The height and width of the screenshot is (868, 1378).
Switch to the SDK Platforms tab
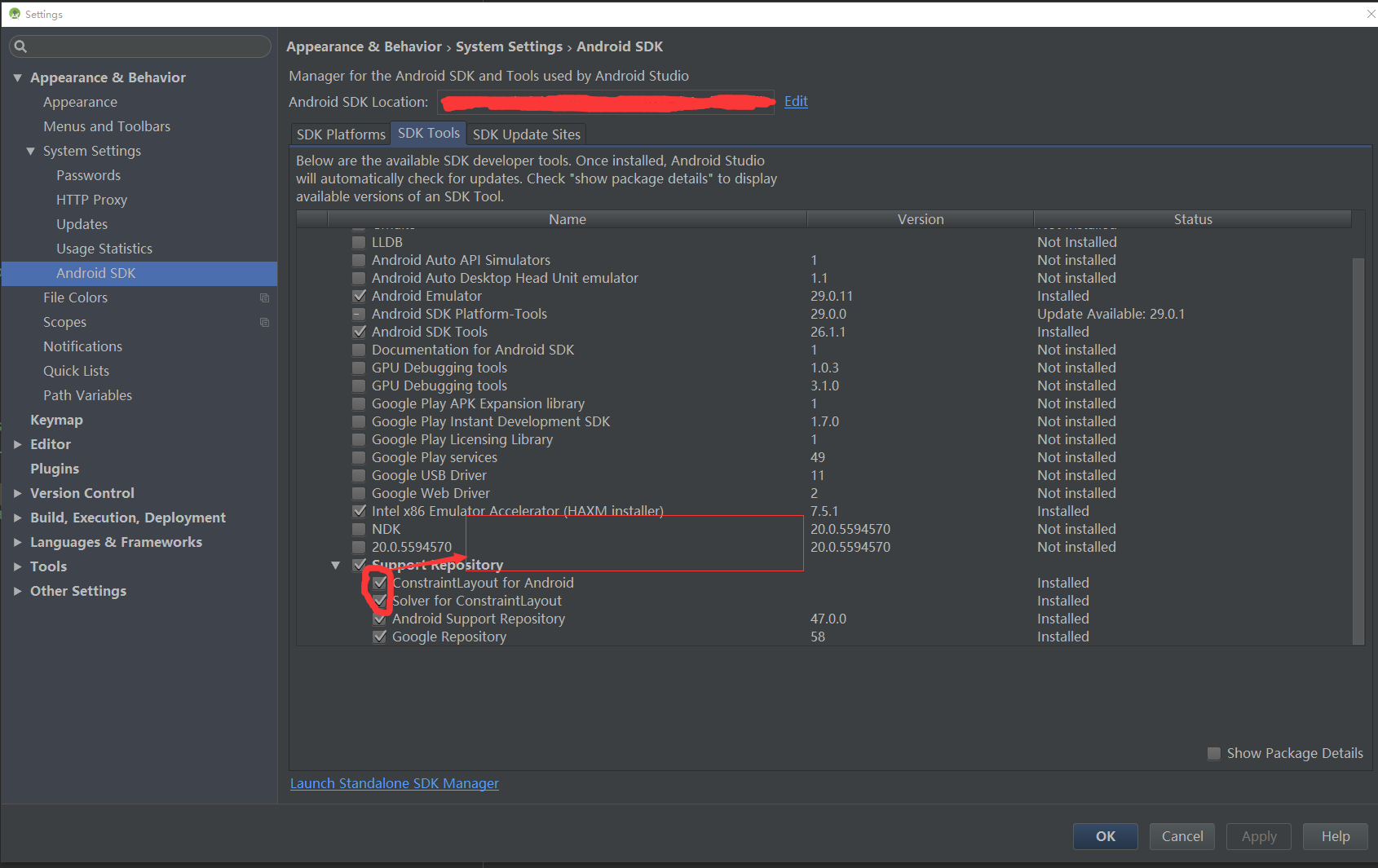click(x=341, y=134)
